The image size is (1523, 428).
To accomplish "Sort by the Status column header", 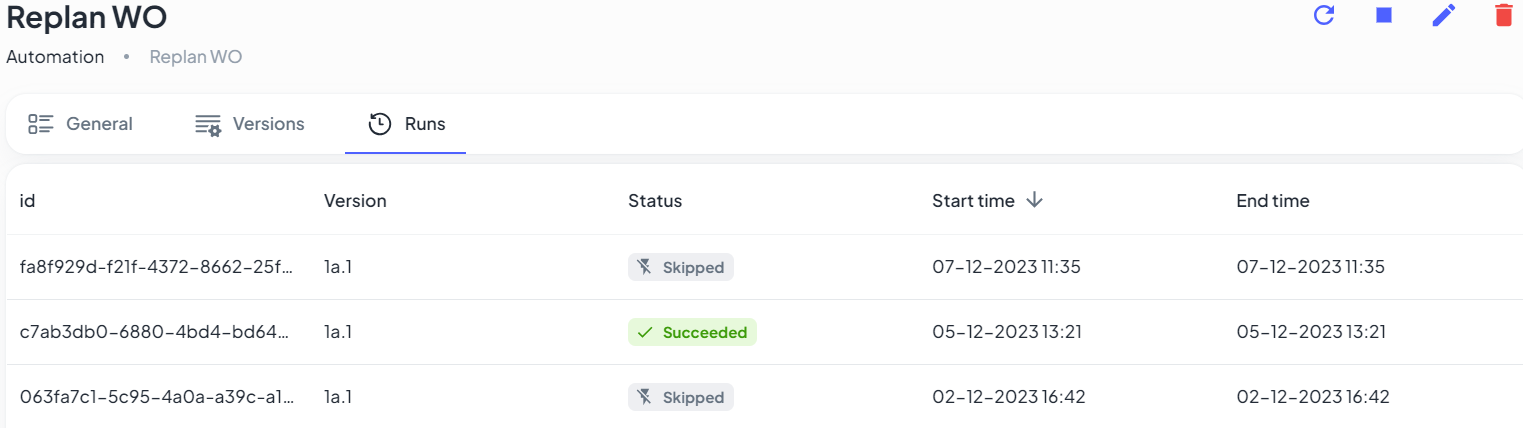I will click(x=655, y=201).
